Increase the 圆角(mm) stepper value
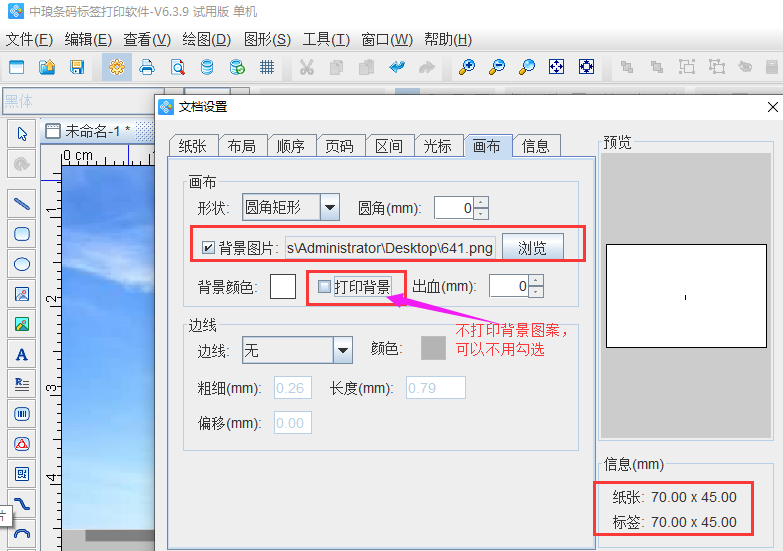The image size is (783, 551). [480, 202]
